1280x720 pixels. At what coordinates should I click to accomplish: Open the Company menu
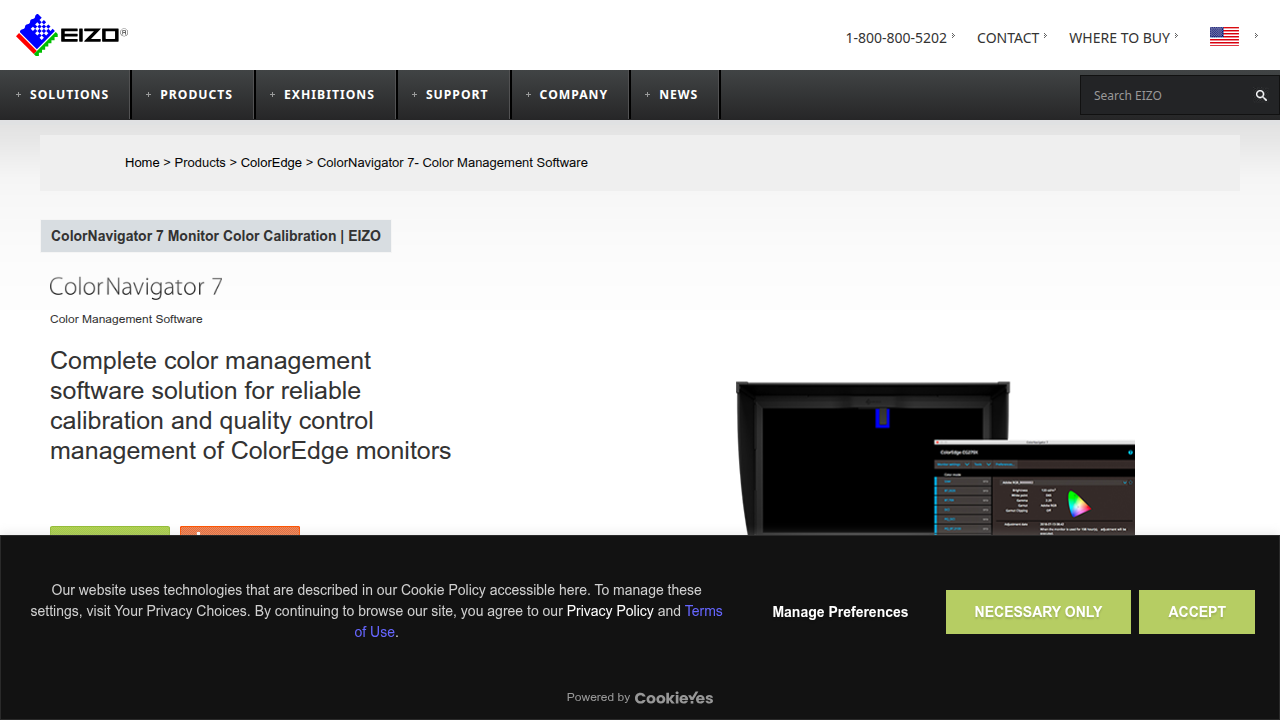coord(571,95)
